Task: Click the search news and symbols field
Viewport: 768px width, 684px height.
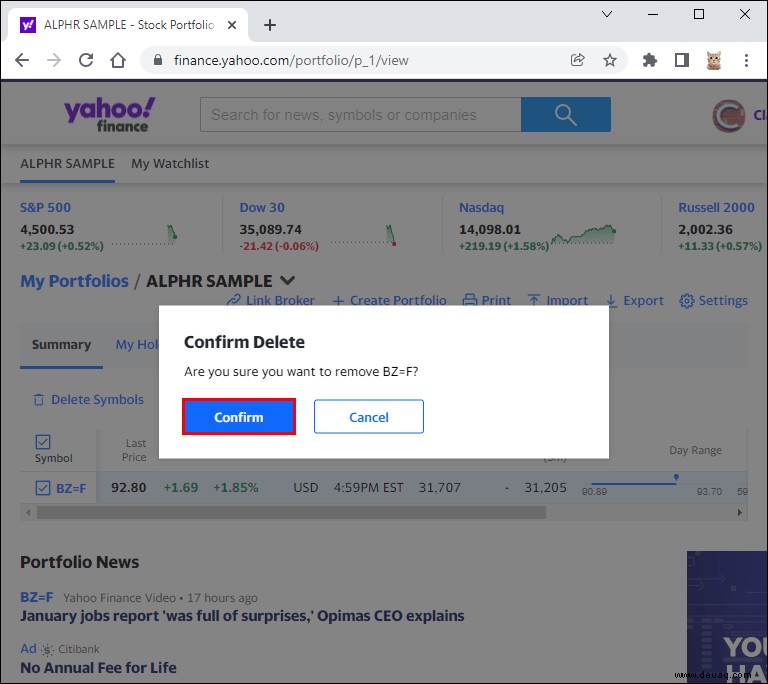Action: [x=360, y=115]
